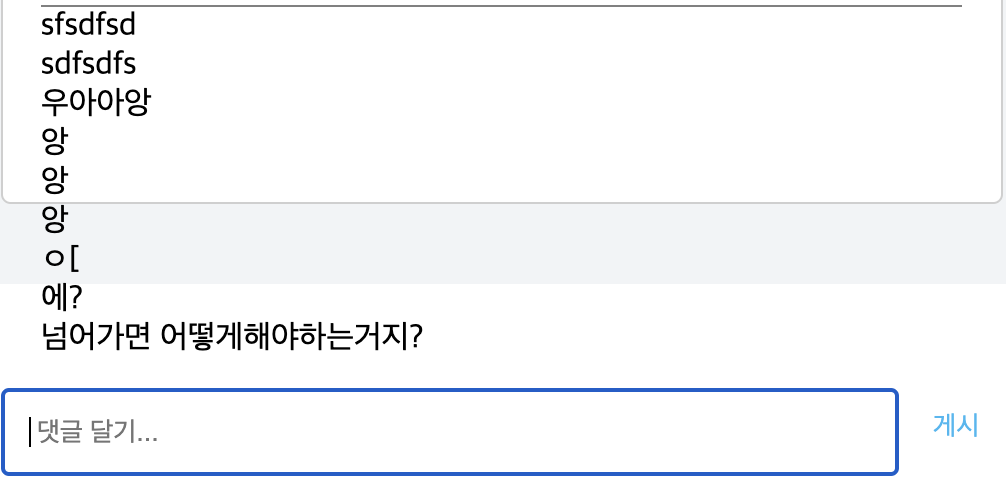Click the 게시 post button
Screen dimensions: 1006x498
tap(955, 425)
